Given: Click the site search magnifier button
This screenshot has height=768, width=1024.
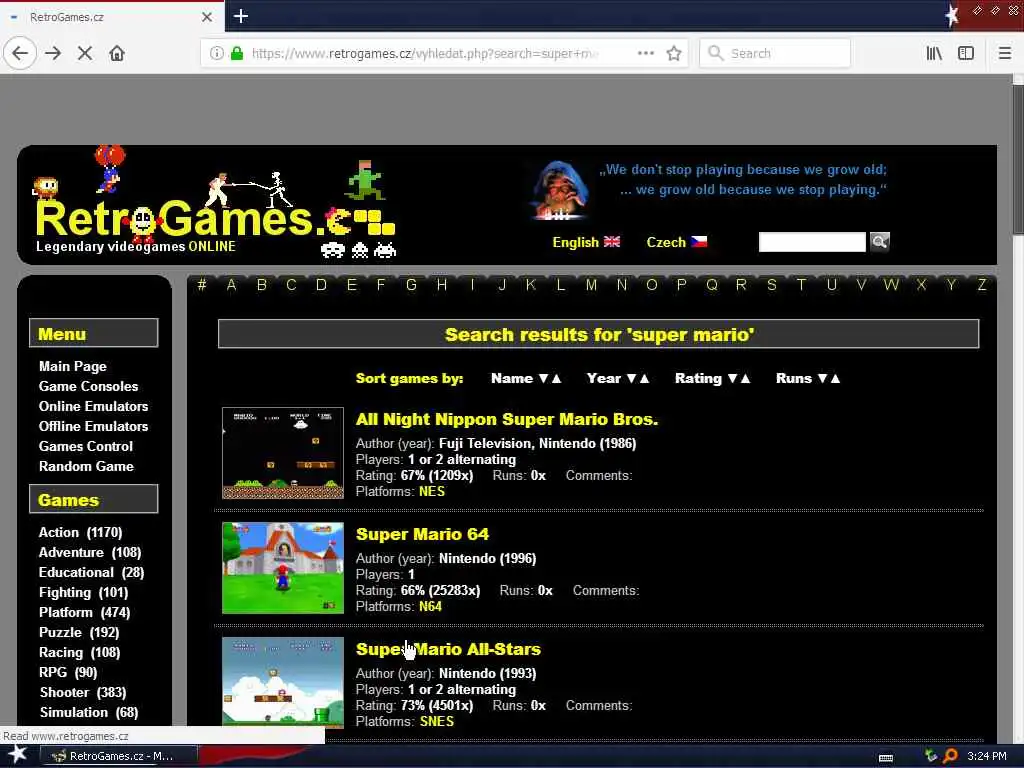Looking at the screenshot, I should pos(880,242).
